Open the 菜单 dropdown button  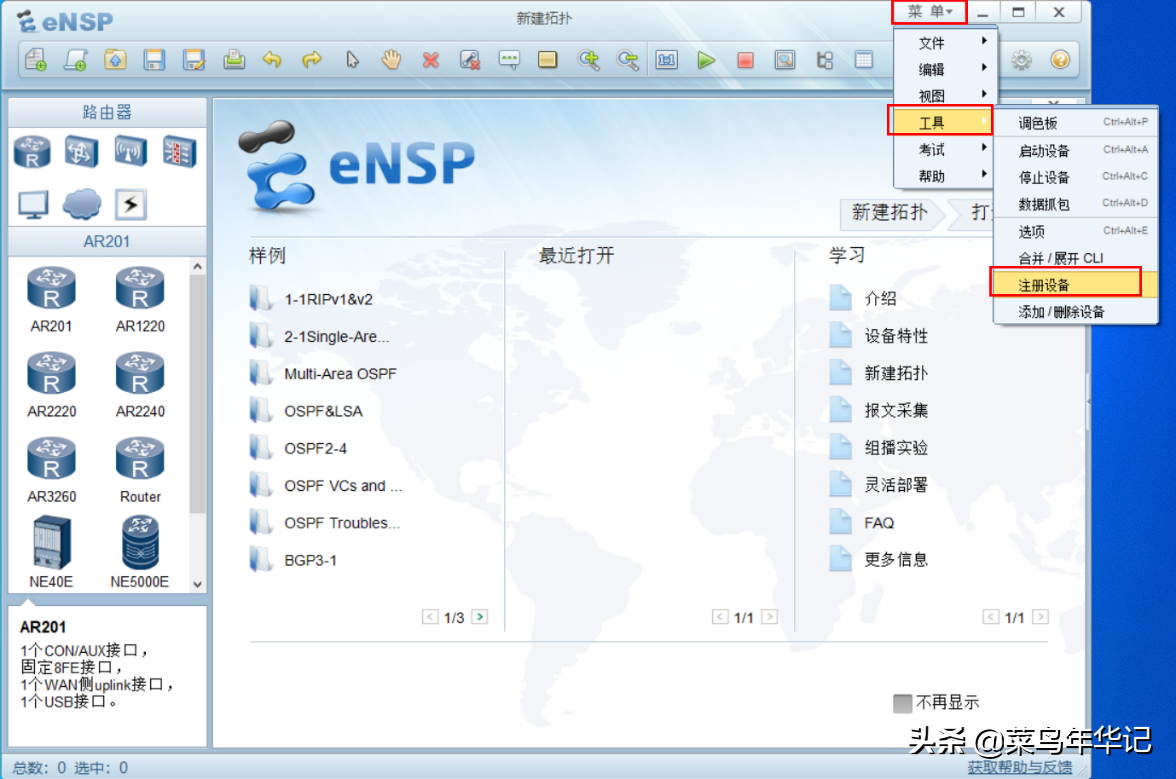(x=929, y=12)
